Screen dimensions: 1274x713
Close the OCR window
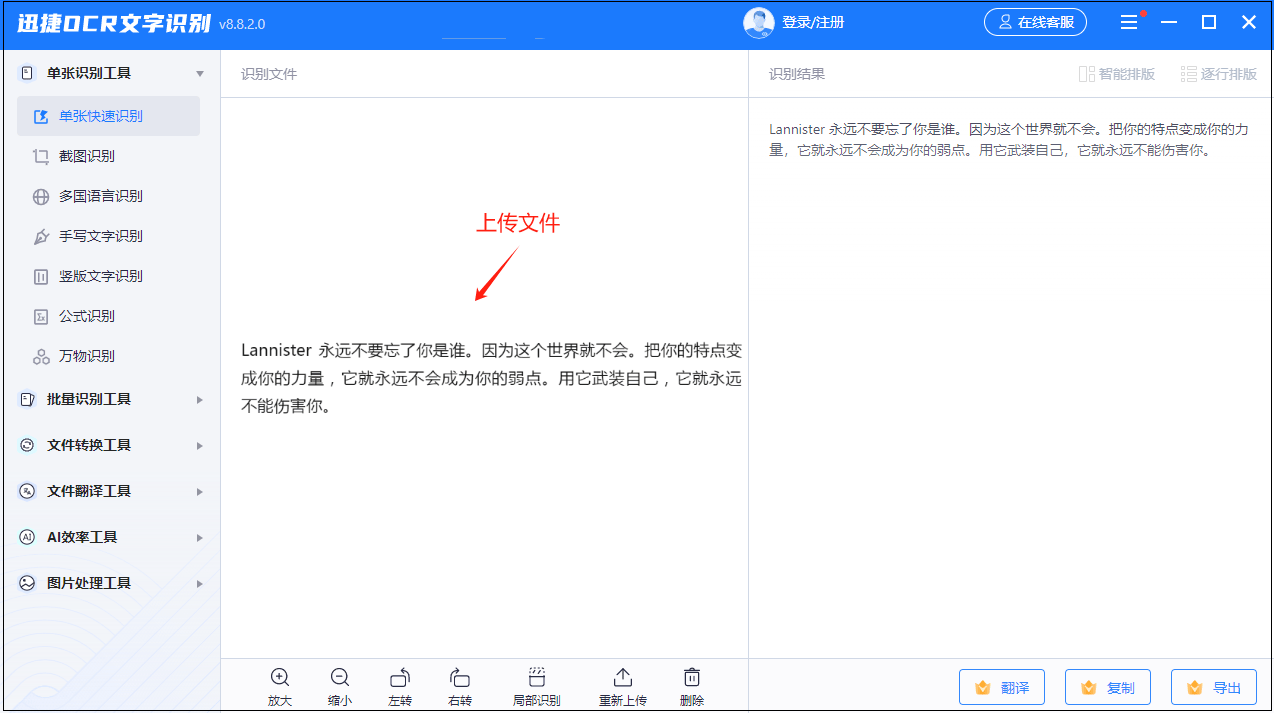1249,22
